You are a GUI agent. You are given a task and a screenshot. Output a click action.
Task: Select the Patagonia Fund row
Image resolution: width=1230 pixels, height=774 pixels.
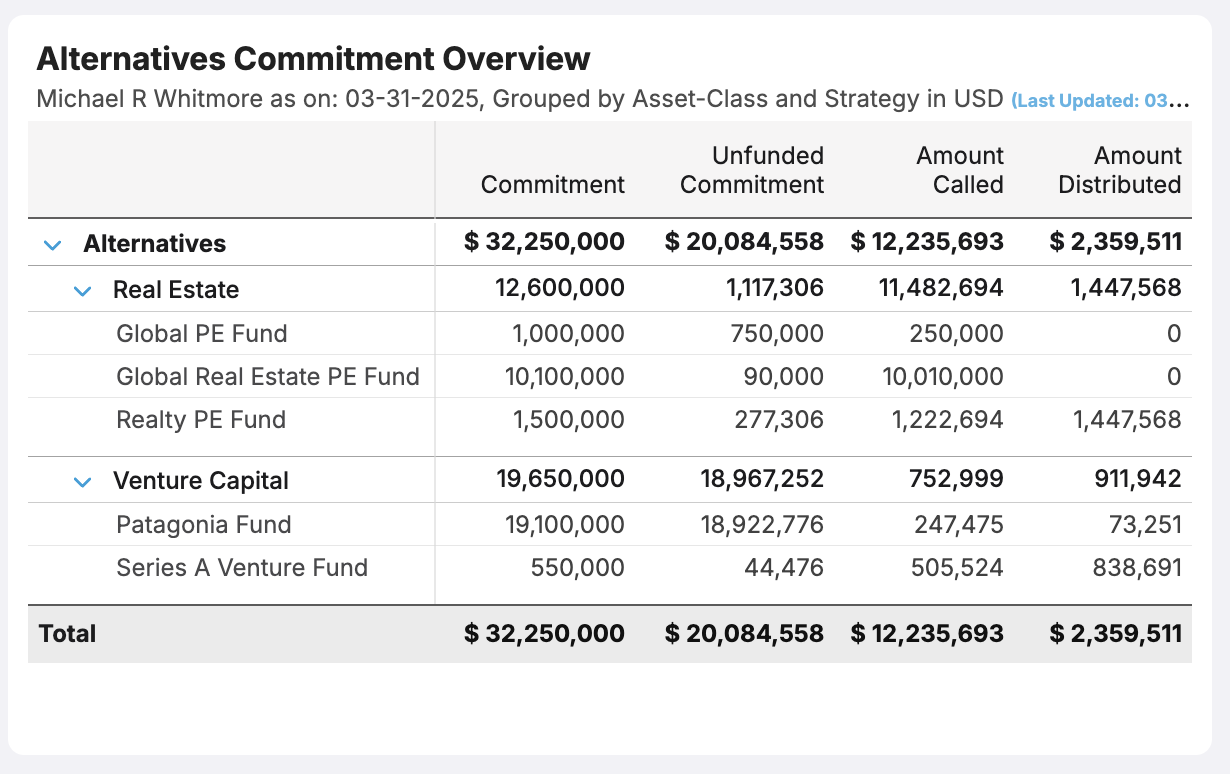pos(204,525)
